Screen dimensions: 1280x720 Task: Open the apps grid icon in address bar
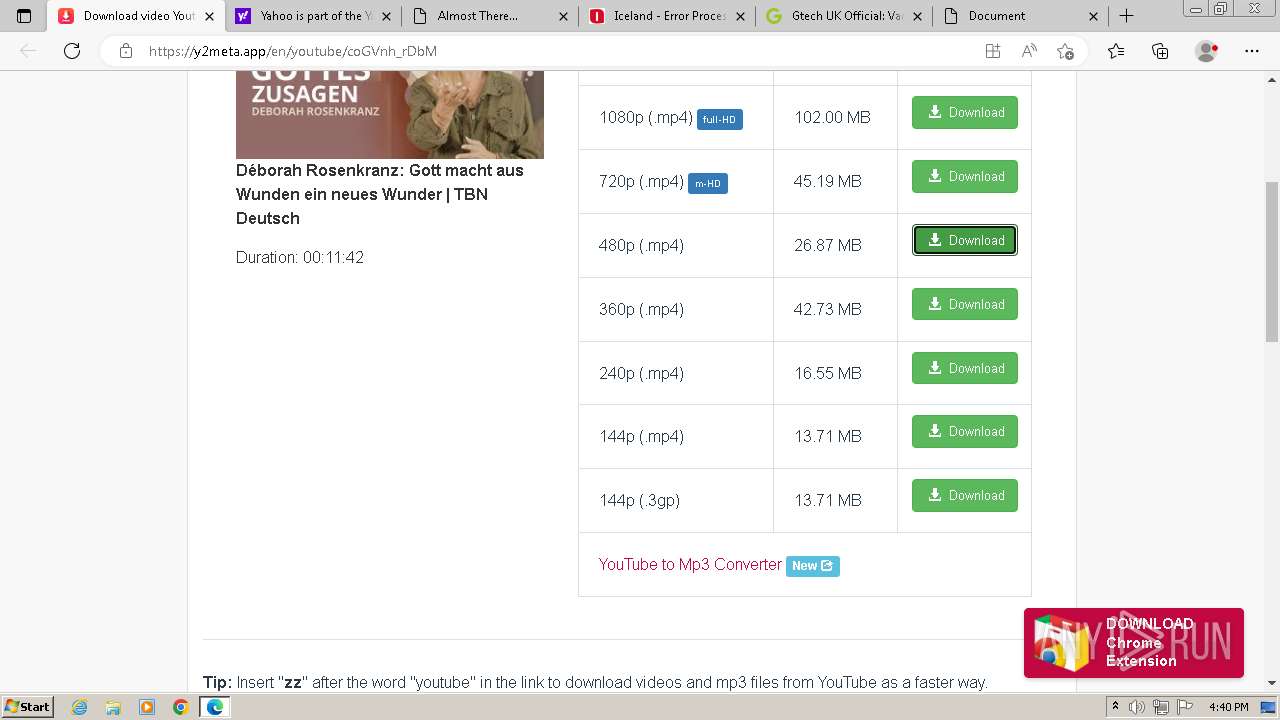tap(993, 51)
